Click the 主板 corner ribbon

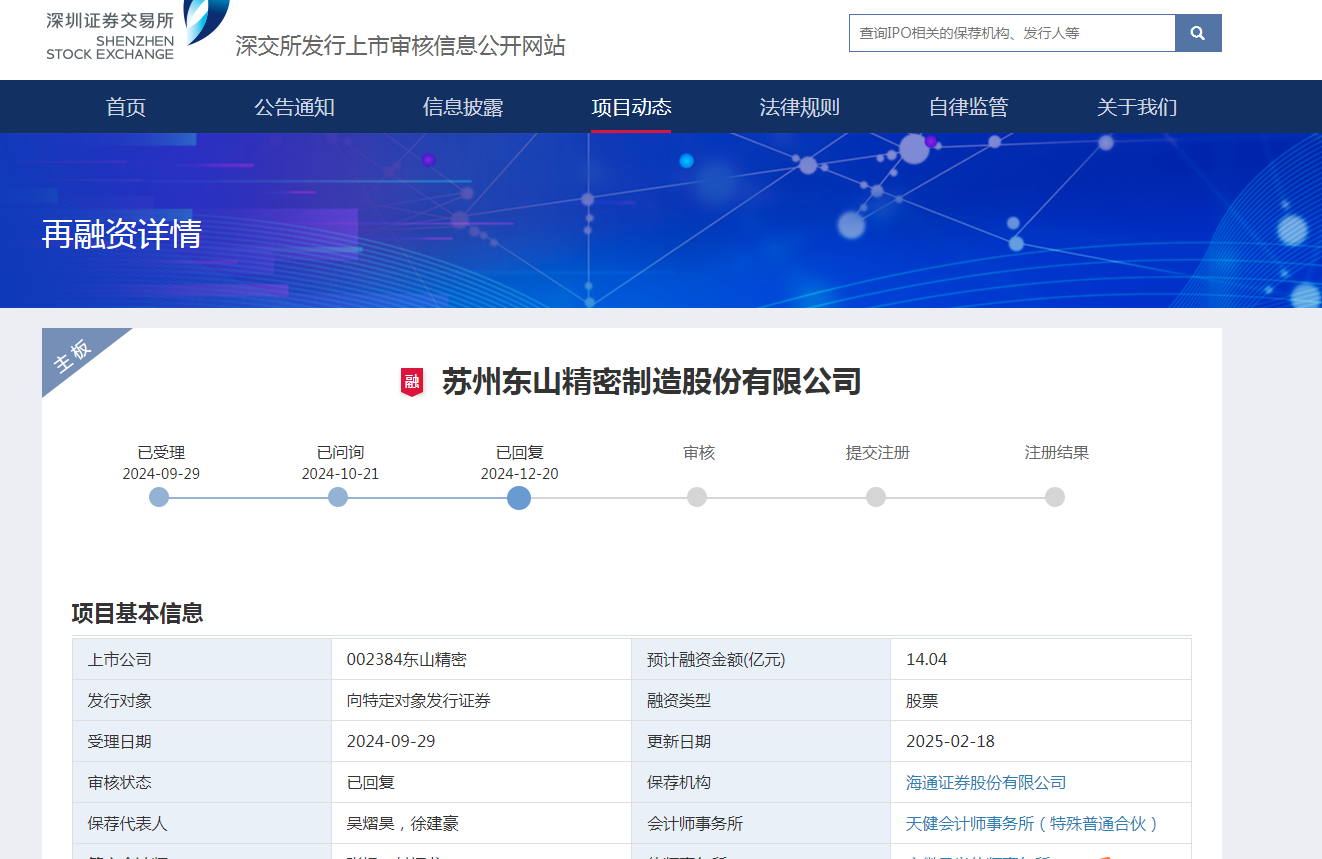[x=76, y=353]
